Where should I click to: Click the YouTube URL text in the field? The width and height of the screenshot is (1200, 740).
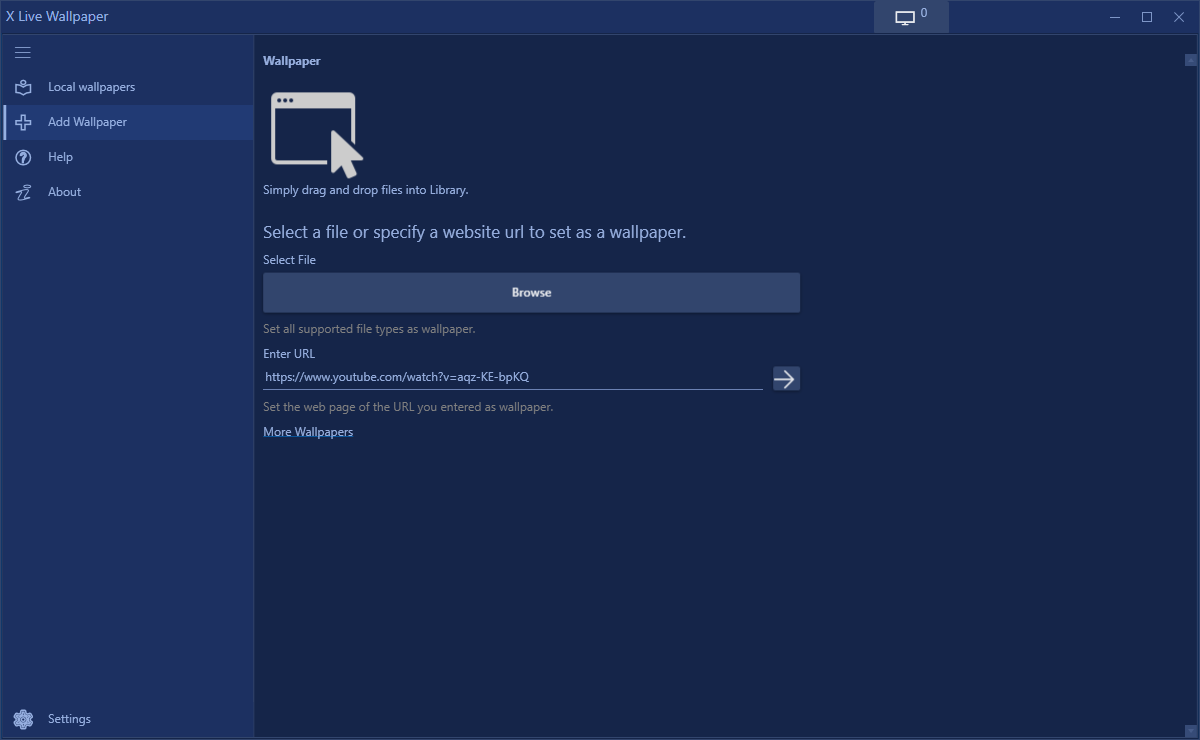click(x=396, y=377)
